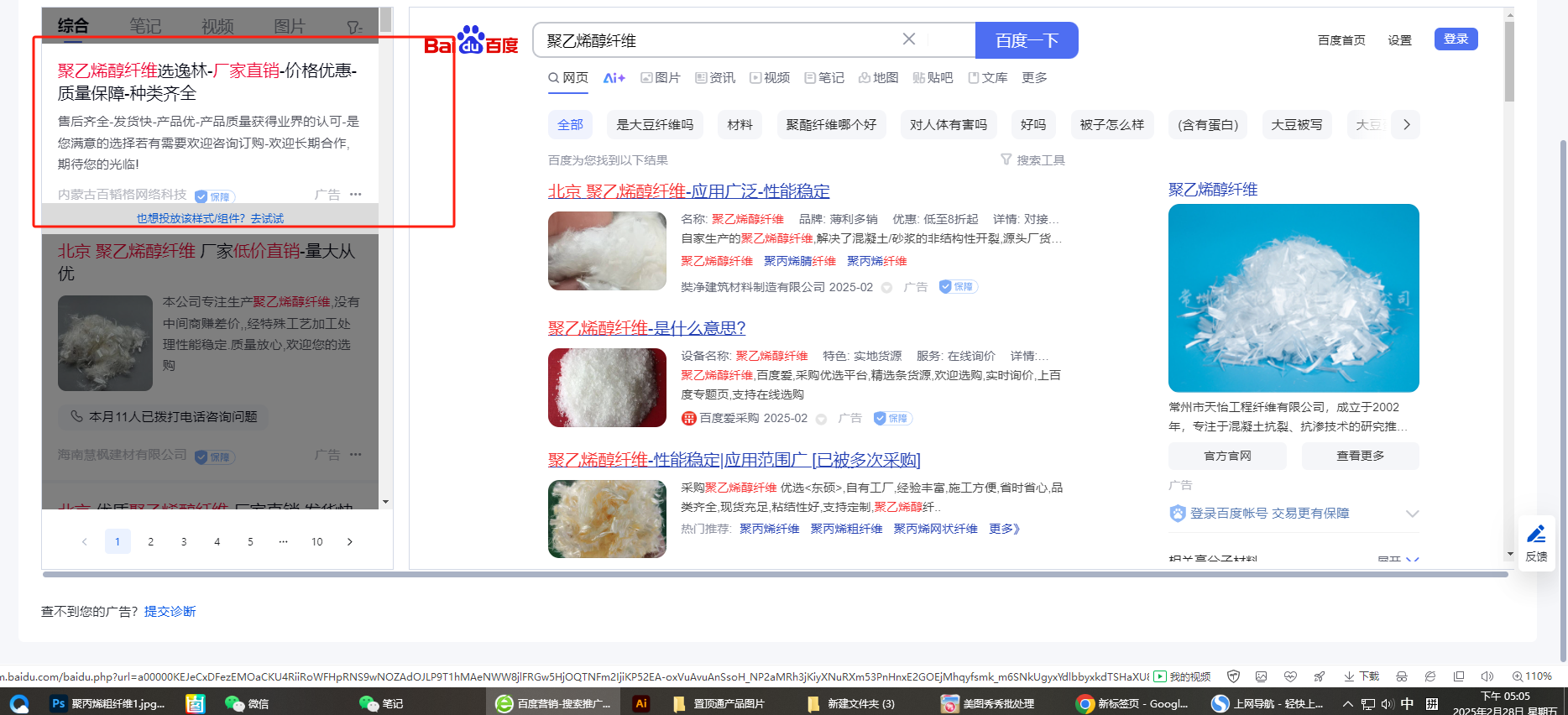The height and width of the screenshot is (715, 1568).
Task: Open Adobe Illustrator from the taskbar
Action: pyautogui.click(x=641, y=703)
